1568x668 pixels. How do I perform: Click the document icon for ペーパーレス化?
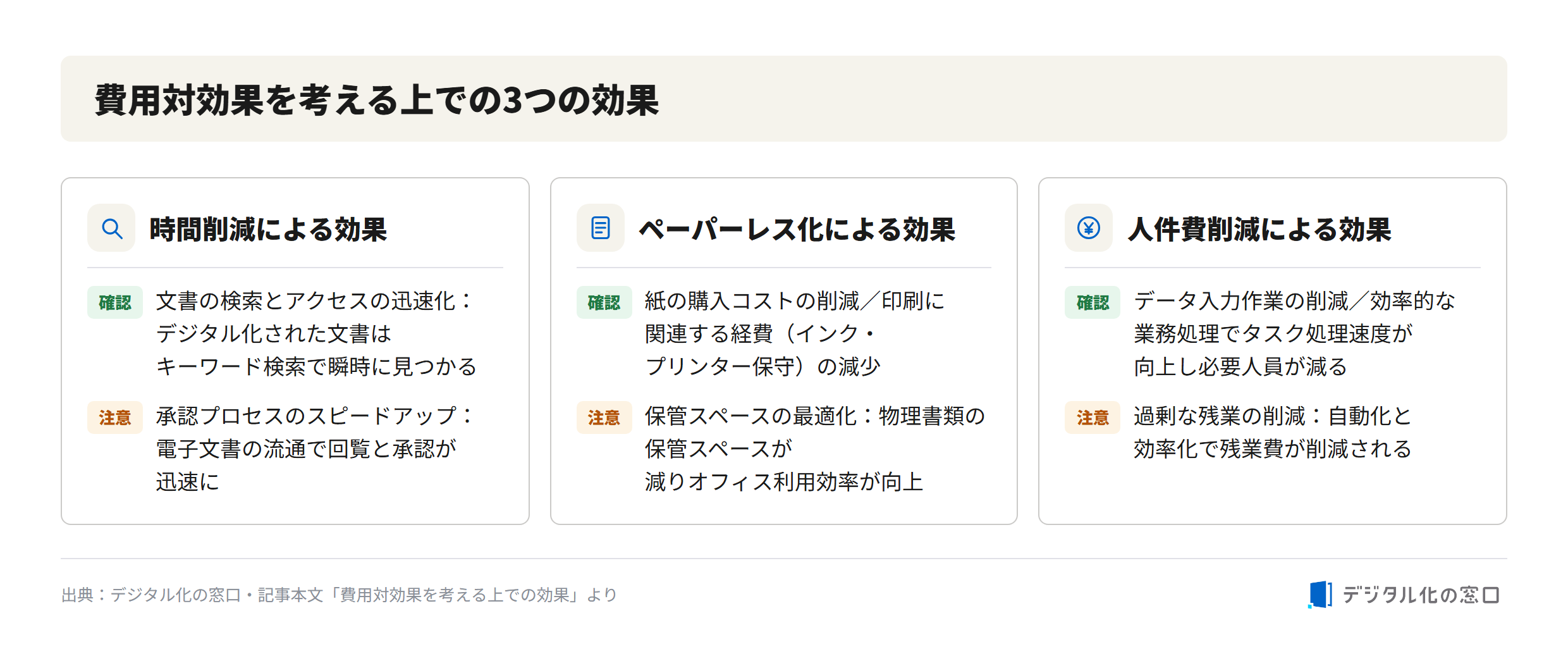[x=600, y=228]
